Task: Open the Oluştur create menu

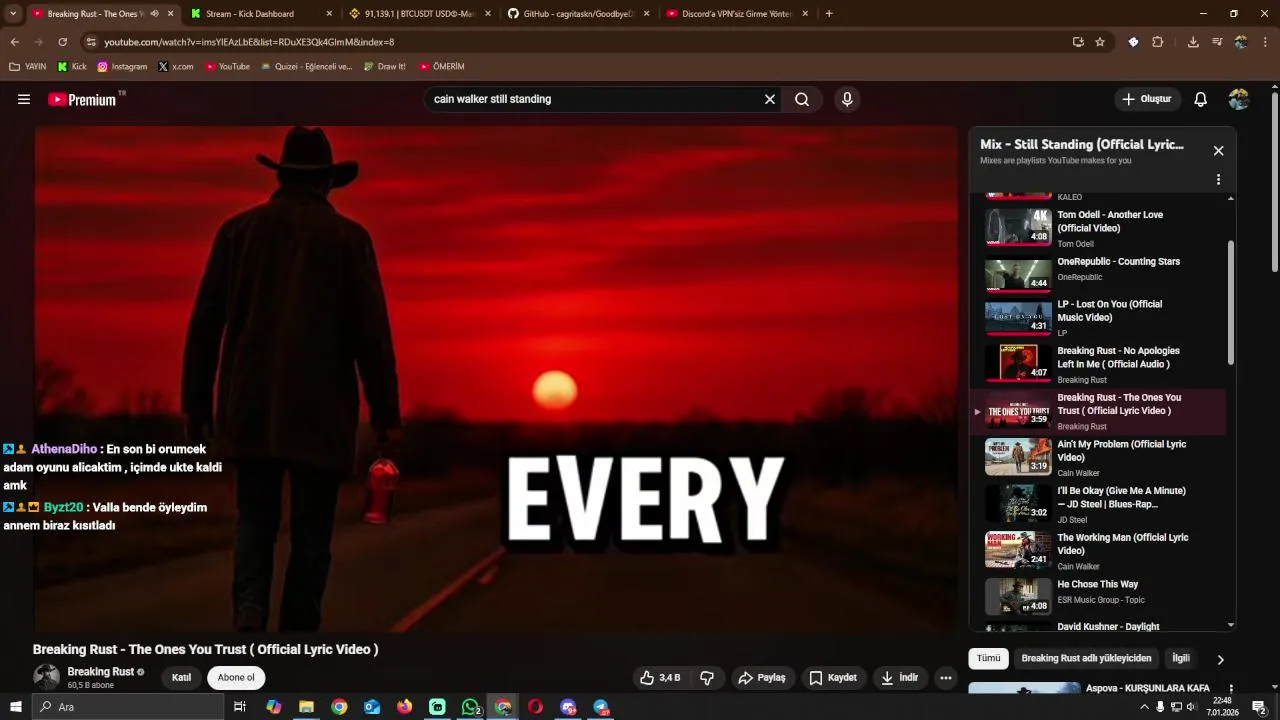Action: click(1147, 99)
